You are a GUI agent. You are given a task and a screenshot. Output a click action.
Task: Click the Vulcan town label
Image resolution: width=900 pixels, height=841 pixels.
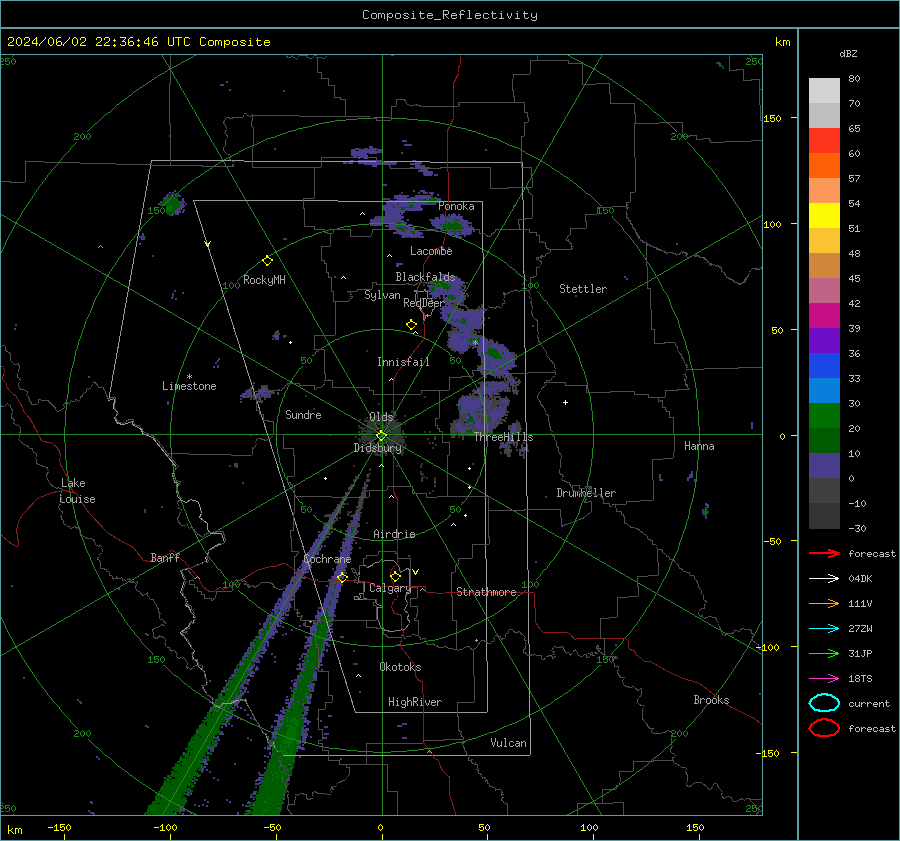tap(508, 743)
